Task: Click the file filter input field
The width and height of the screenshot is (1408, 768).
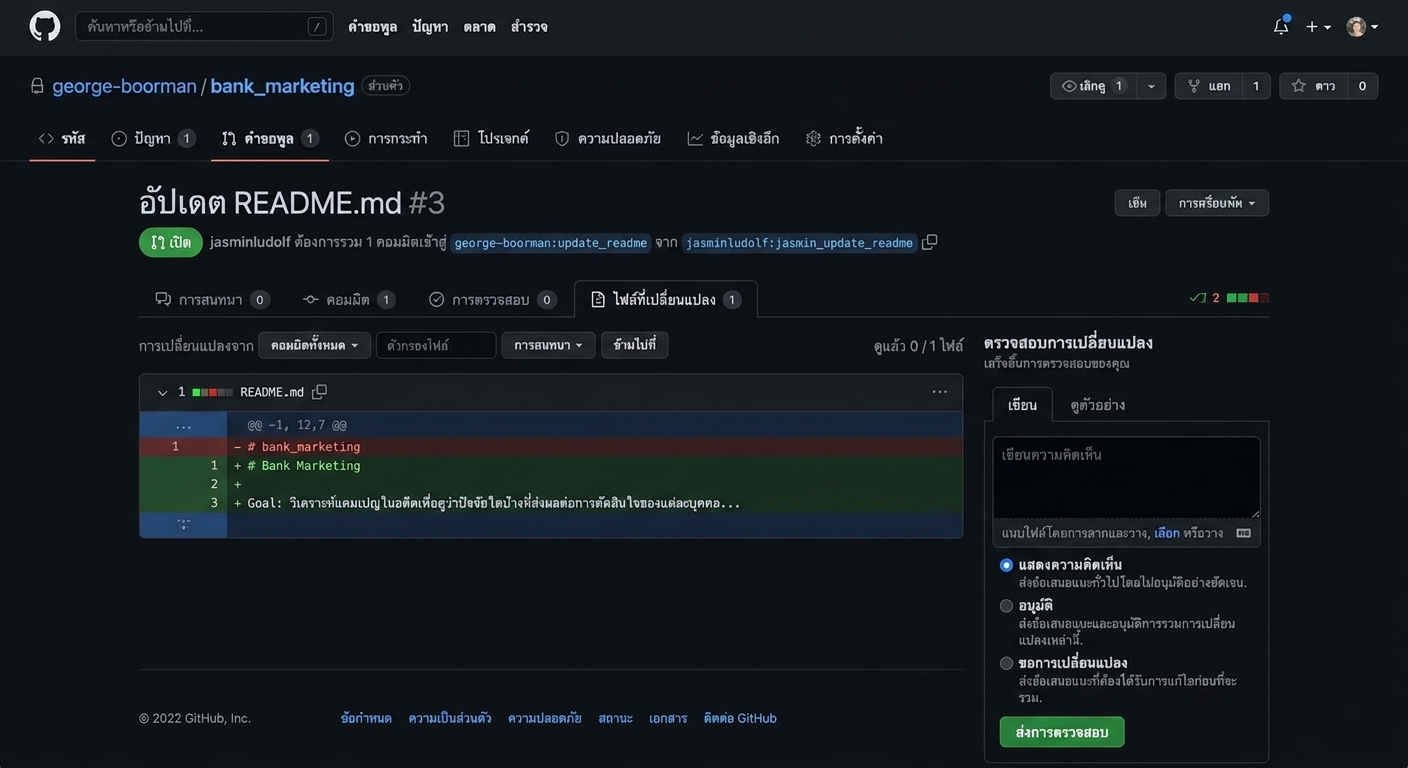Action: [436, 345]
